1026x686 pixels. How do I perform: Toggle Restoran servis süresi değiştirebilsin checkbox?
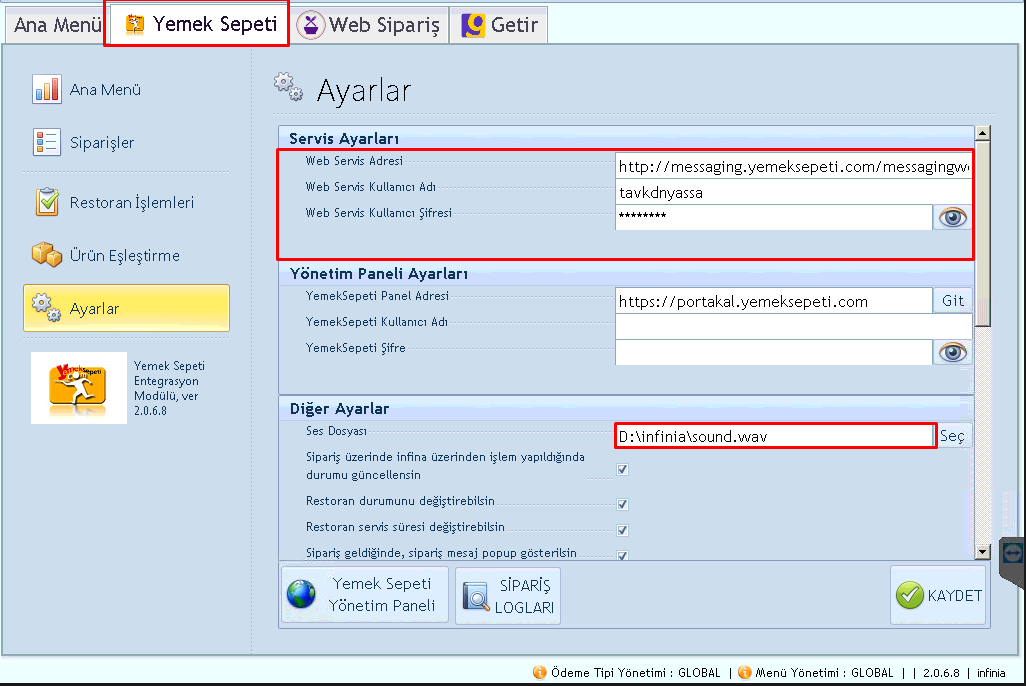click(x=622, y=530)
